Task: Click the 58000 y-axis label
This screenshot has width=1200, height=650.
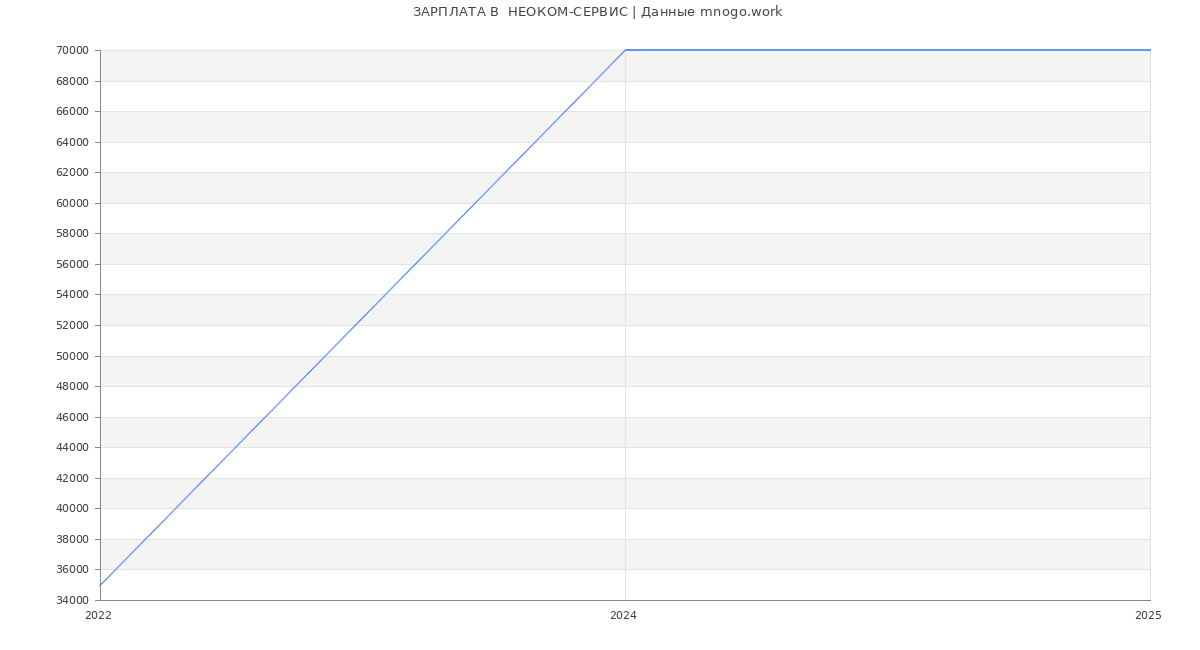Action: pyautogui.click(x=73, y=234)
